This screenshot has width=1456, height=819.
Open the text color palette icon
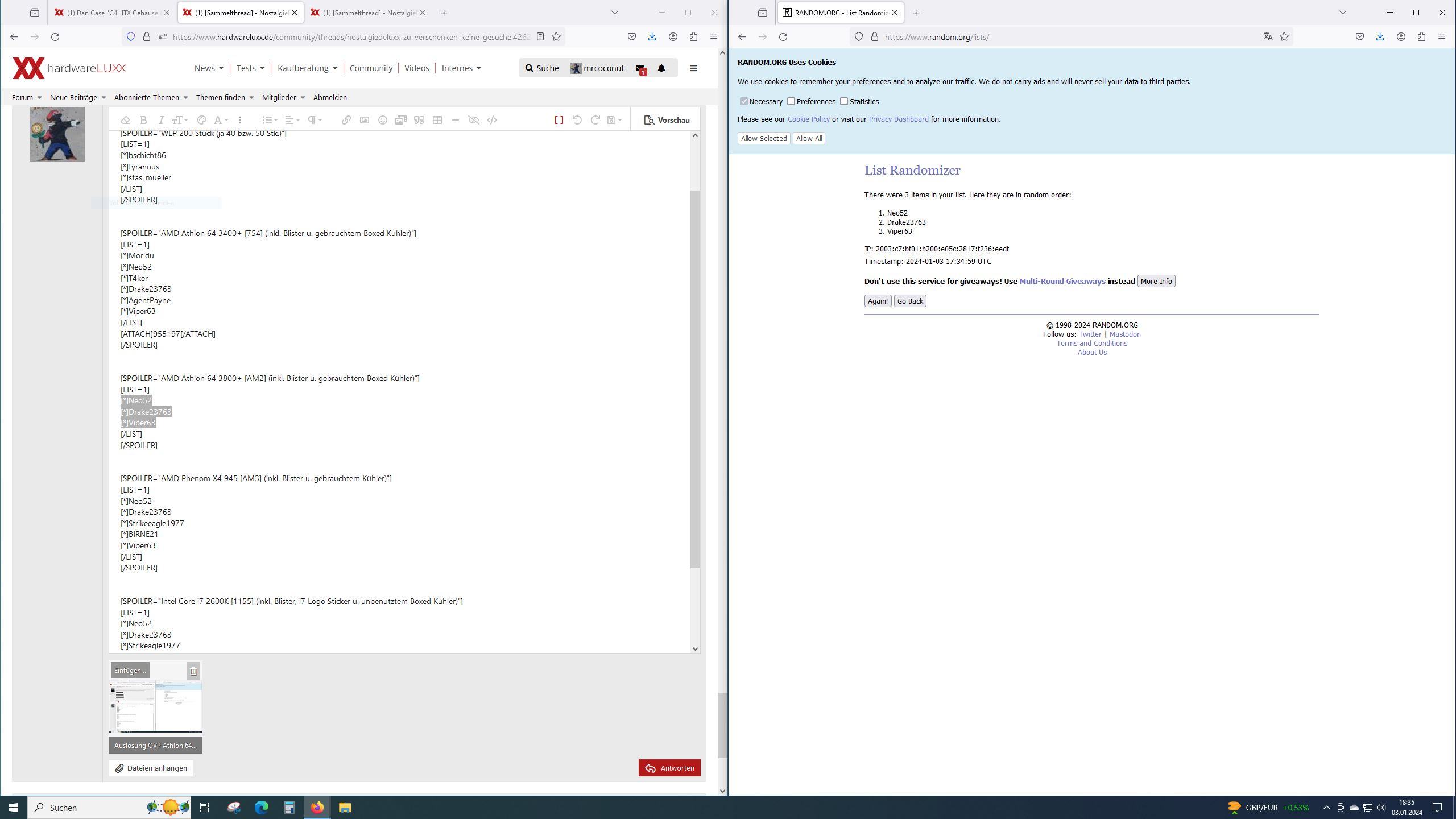(201, 120)
